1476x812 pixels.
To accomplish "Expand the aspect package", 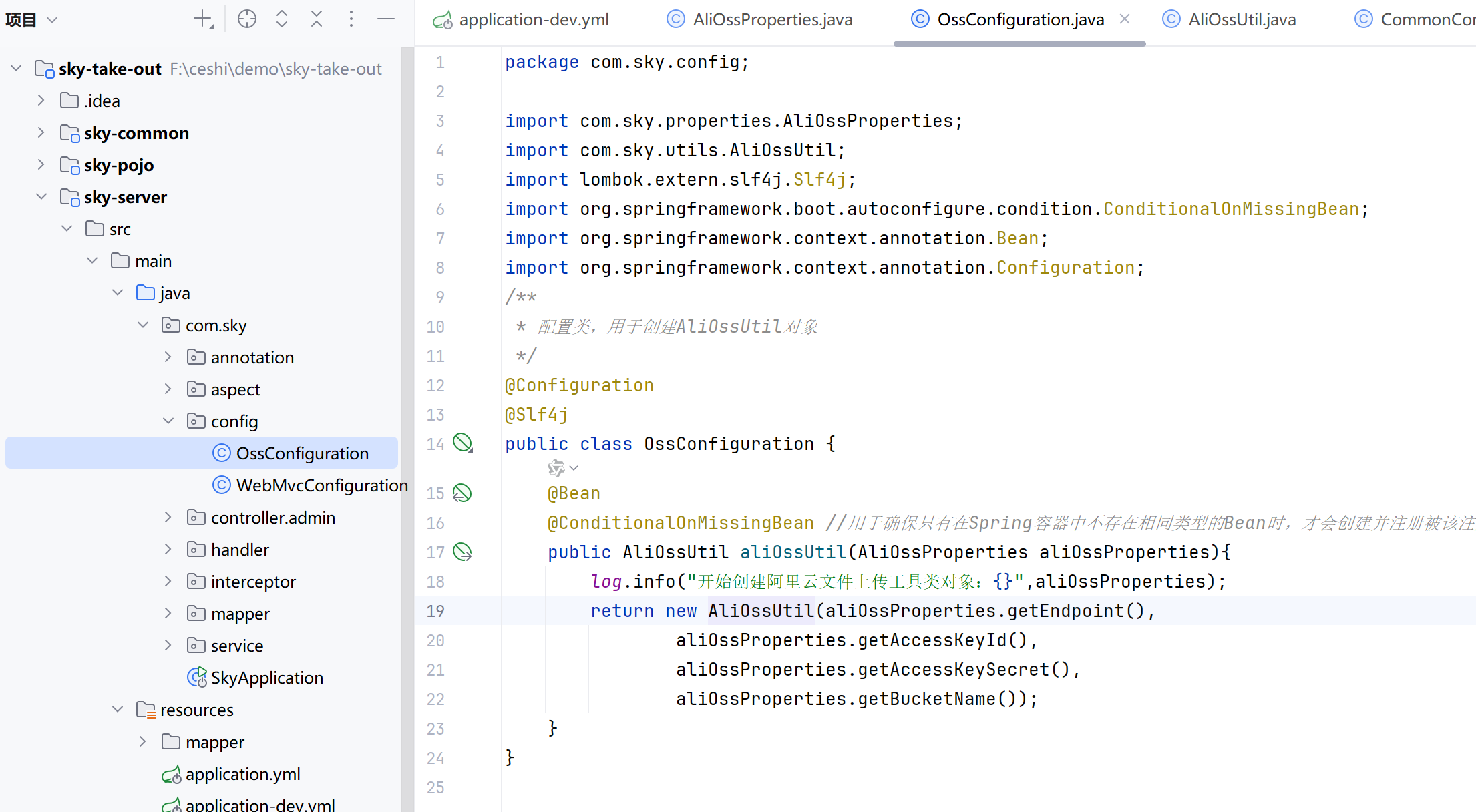I will (168, 389).
